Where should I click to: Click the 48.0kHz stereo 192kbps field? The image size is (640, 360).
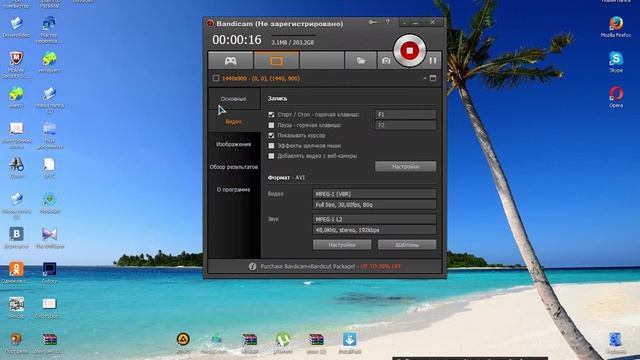point(374,230)
